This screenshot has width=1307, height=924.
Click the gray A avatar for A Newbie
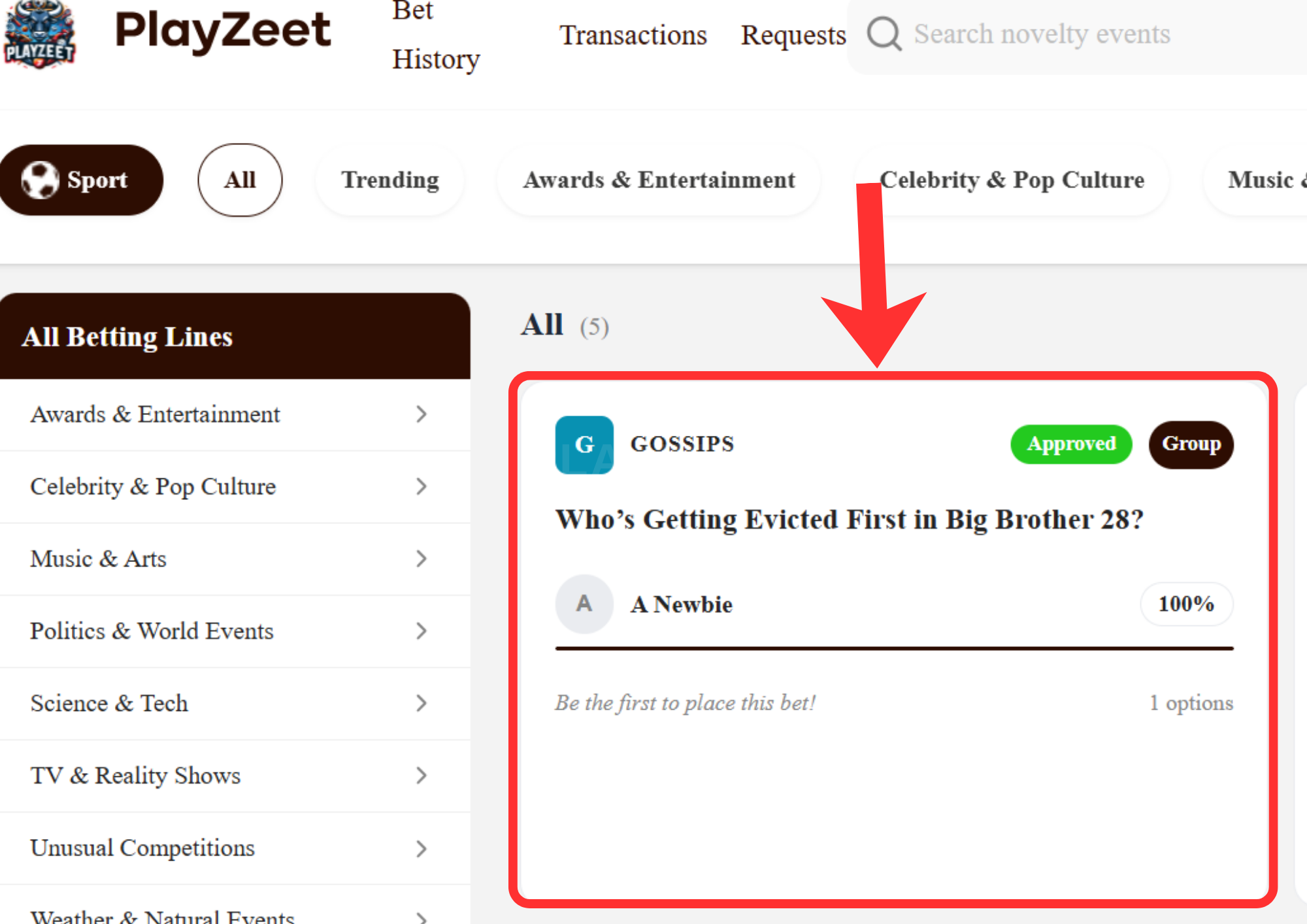point(584,604)
